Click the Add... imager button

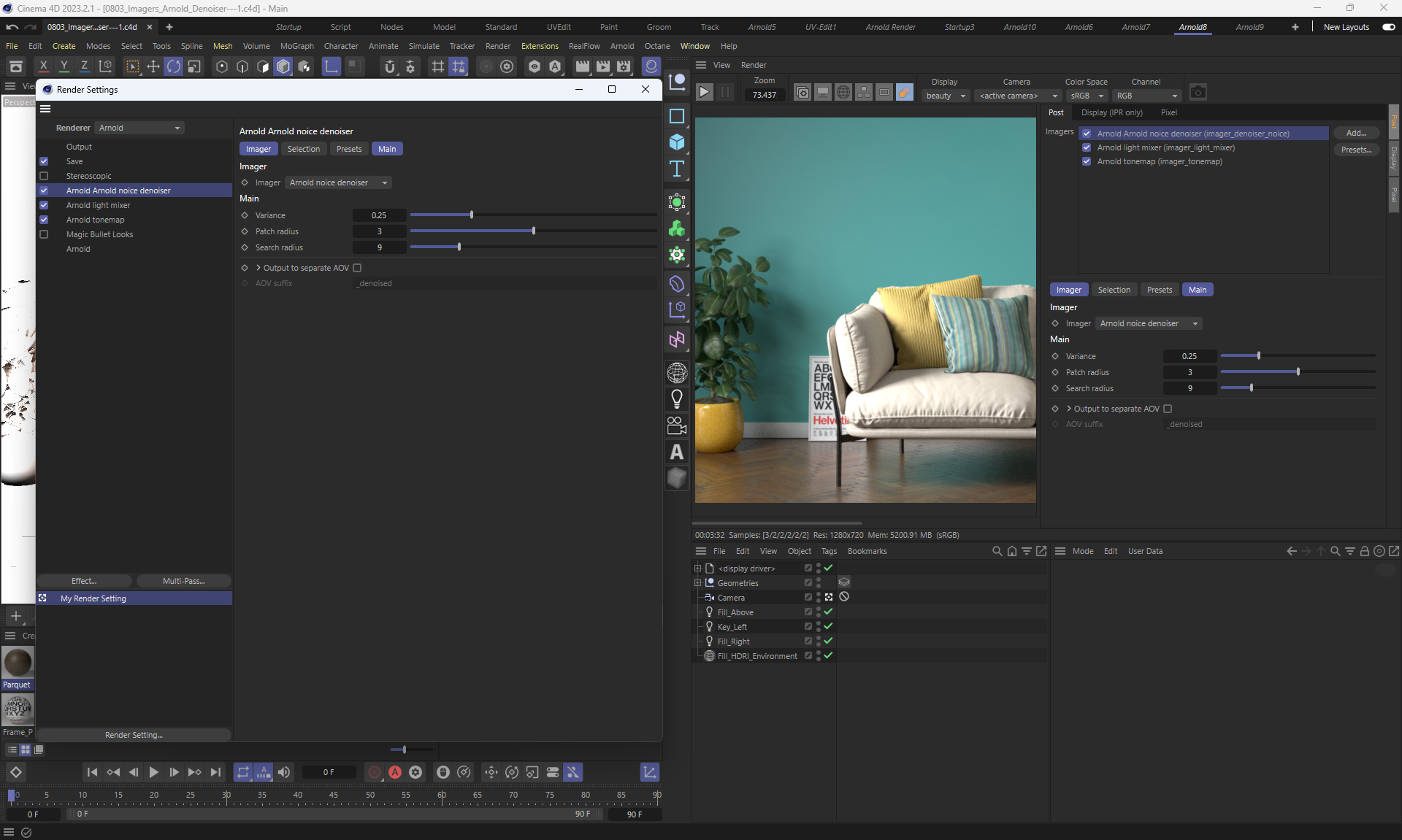[1355, 133]
